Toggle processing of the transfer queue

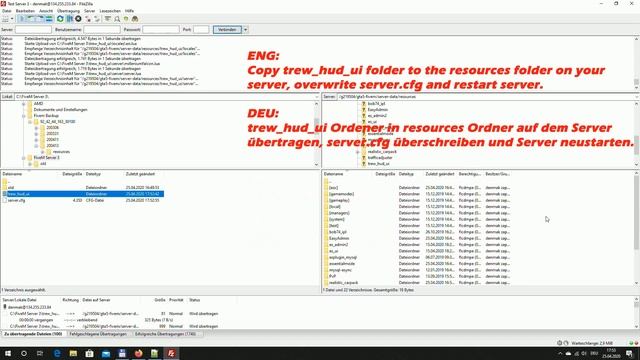point(69,19)
